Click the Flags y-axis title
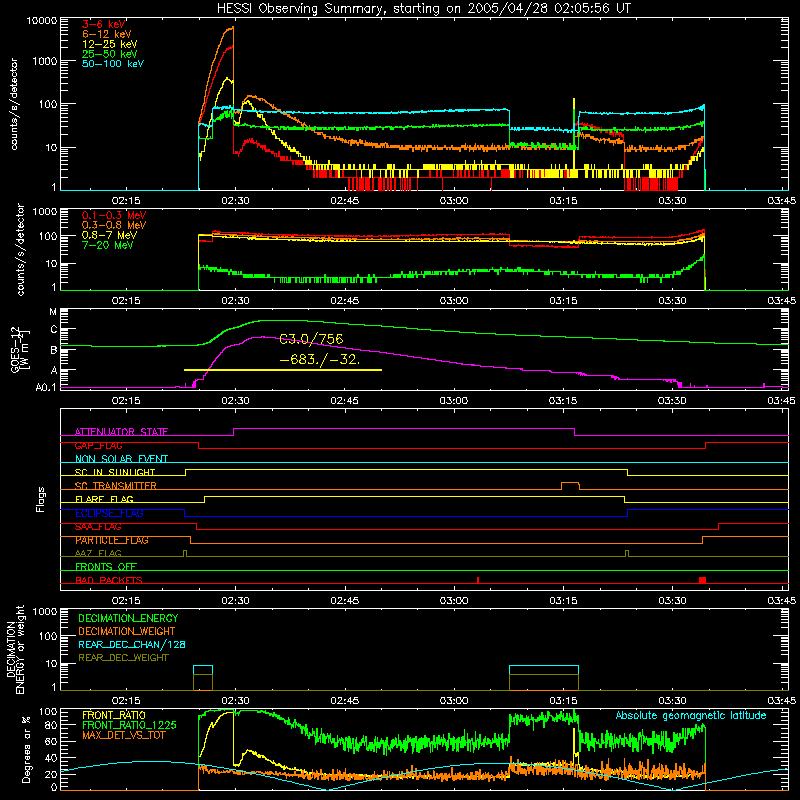The width and height of the screenshot is (800, 800). (41, 499)
